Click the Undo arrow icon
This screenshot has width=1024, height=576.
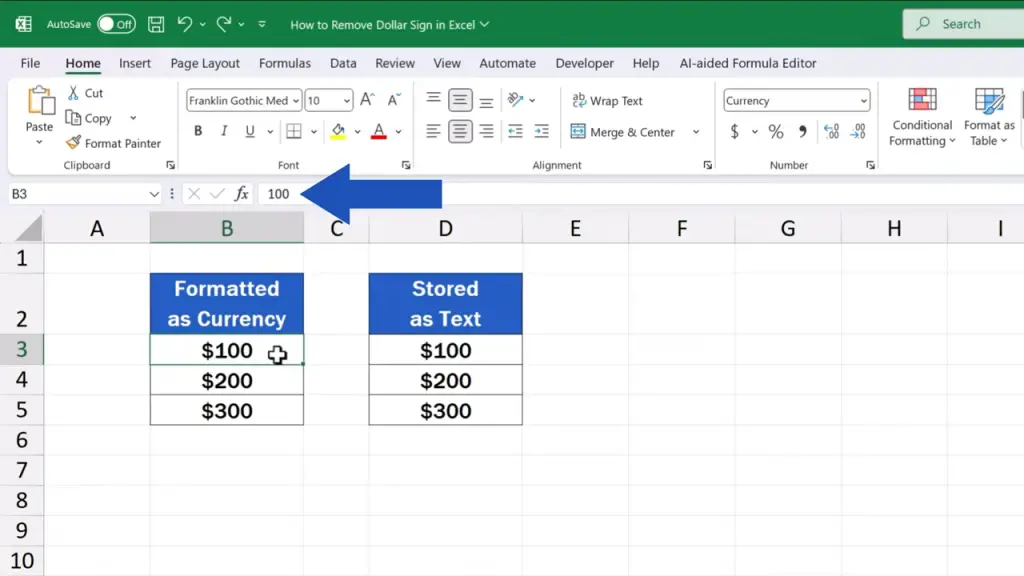point(184,24)
